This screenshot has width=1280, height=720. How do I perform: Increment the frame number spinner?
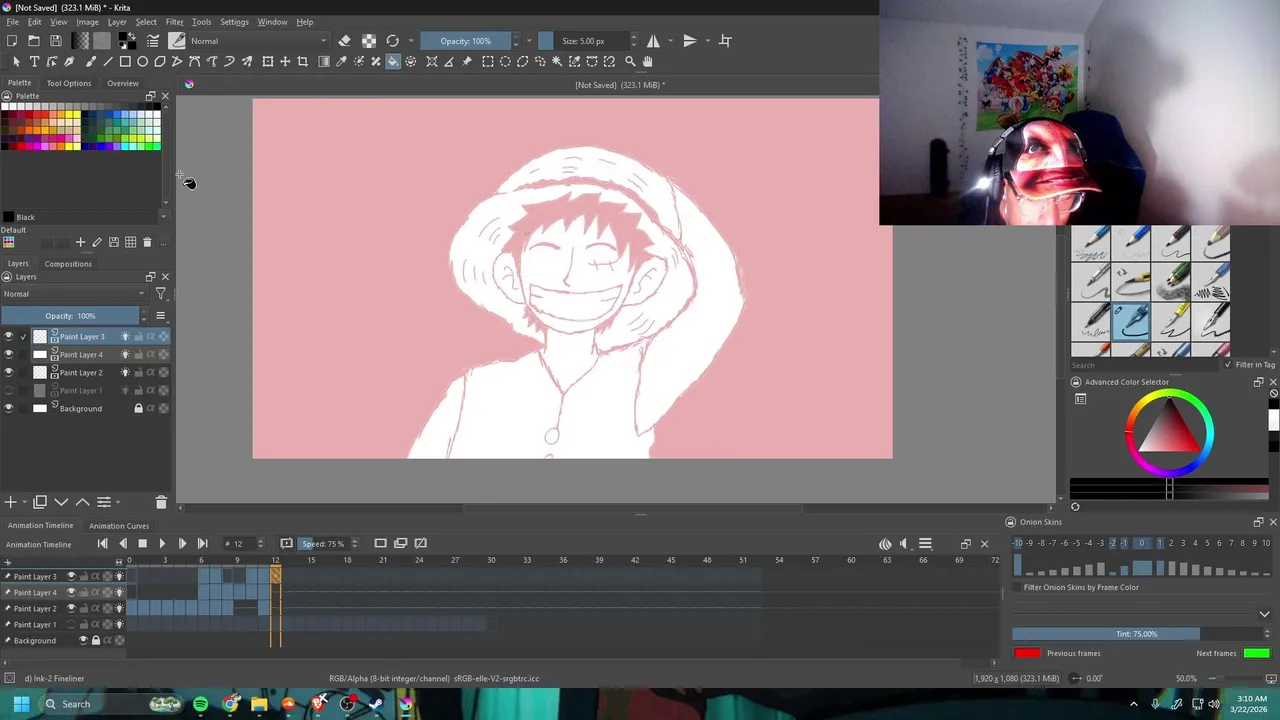pos(261,541)
